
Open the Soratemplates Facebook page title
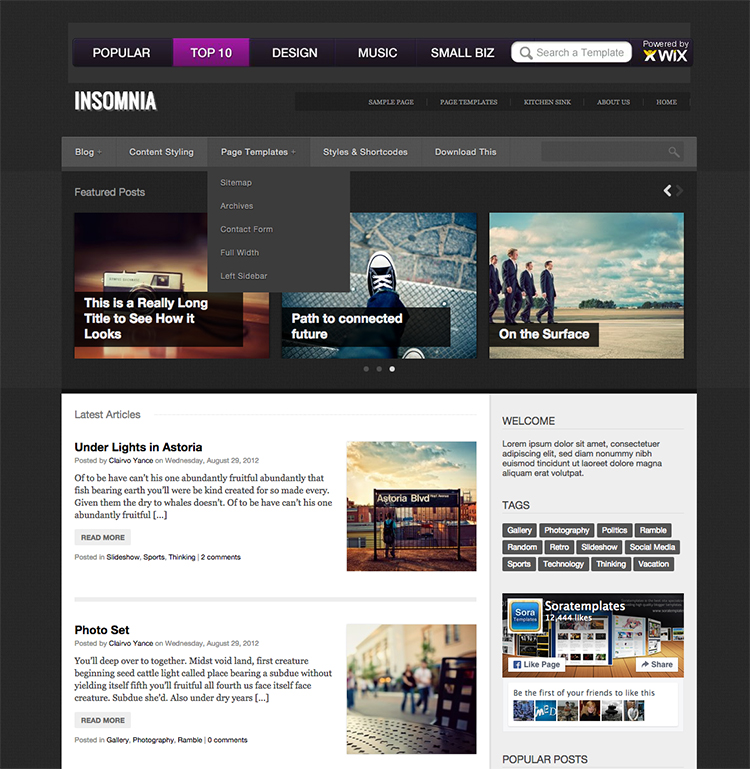pyautogui.click(x=585, y=606)
